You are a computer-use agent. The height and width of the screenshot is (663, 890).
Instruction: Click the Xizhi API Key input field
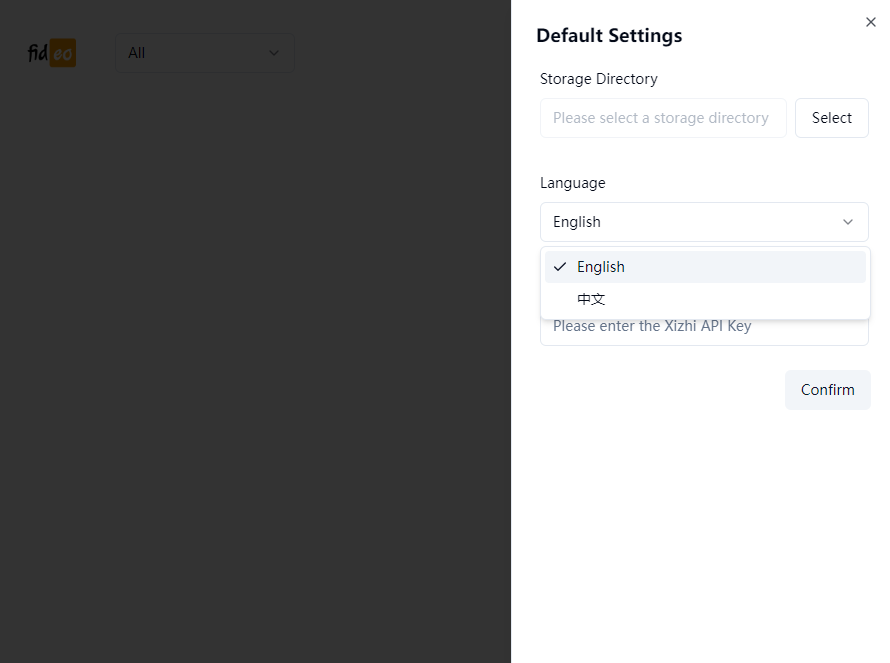(x=704, y=331)
